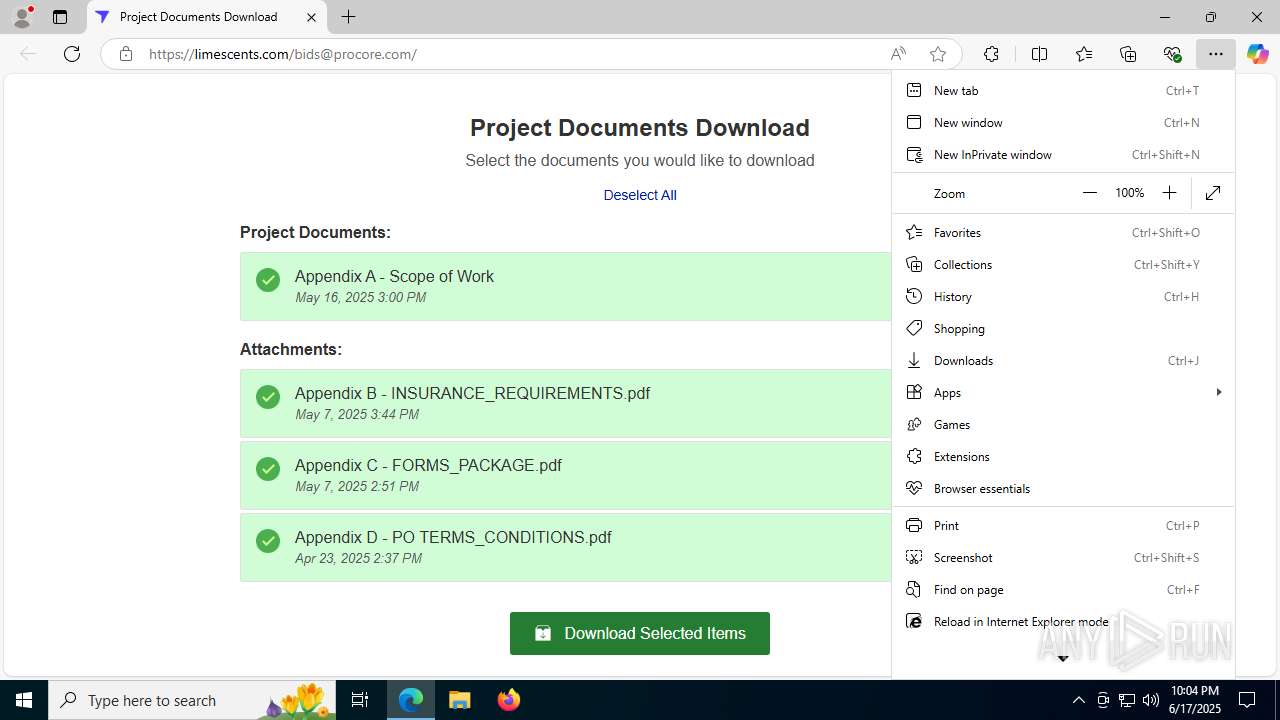
Task: Open network status tray icon
Action: 1127,700
